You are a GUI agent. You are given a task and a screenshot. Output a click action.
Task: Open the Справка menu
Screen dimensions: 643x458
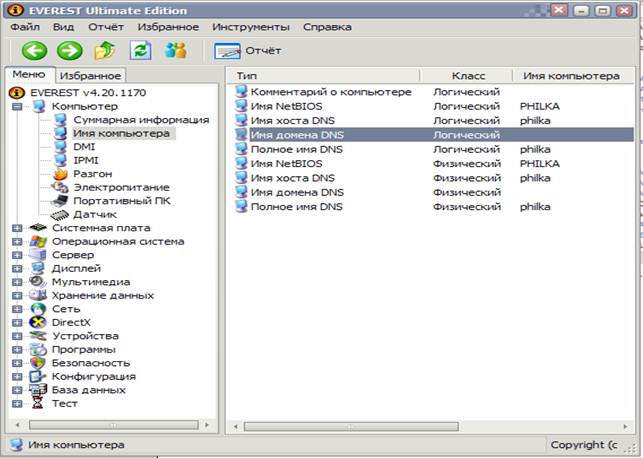point(327,27)
